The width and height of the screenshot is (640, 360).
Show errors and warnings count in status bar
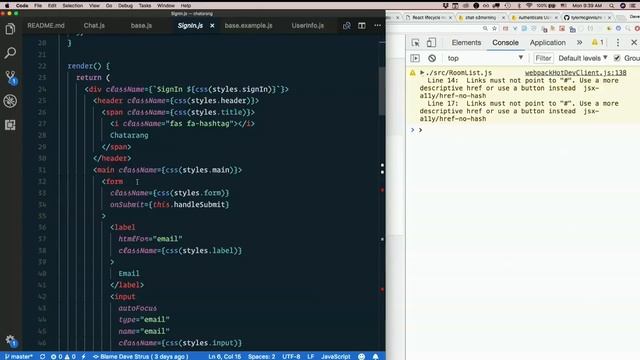(x=63, y=356)
